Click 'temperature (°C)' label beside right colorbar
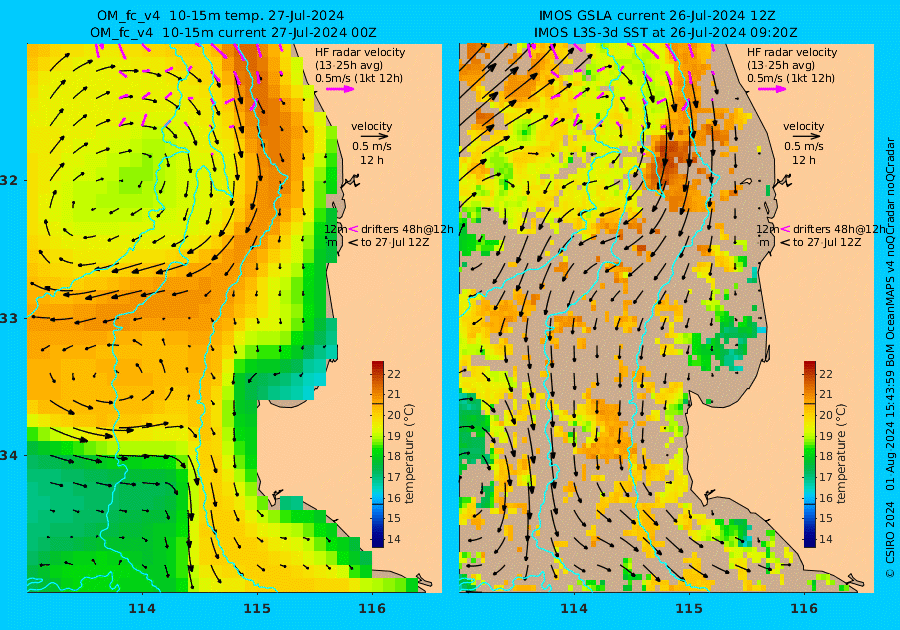 click(x=841, y=454)
